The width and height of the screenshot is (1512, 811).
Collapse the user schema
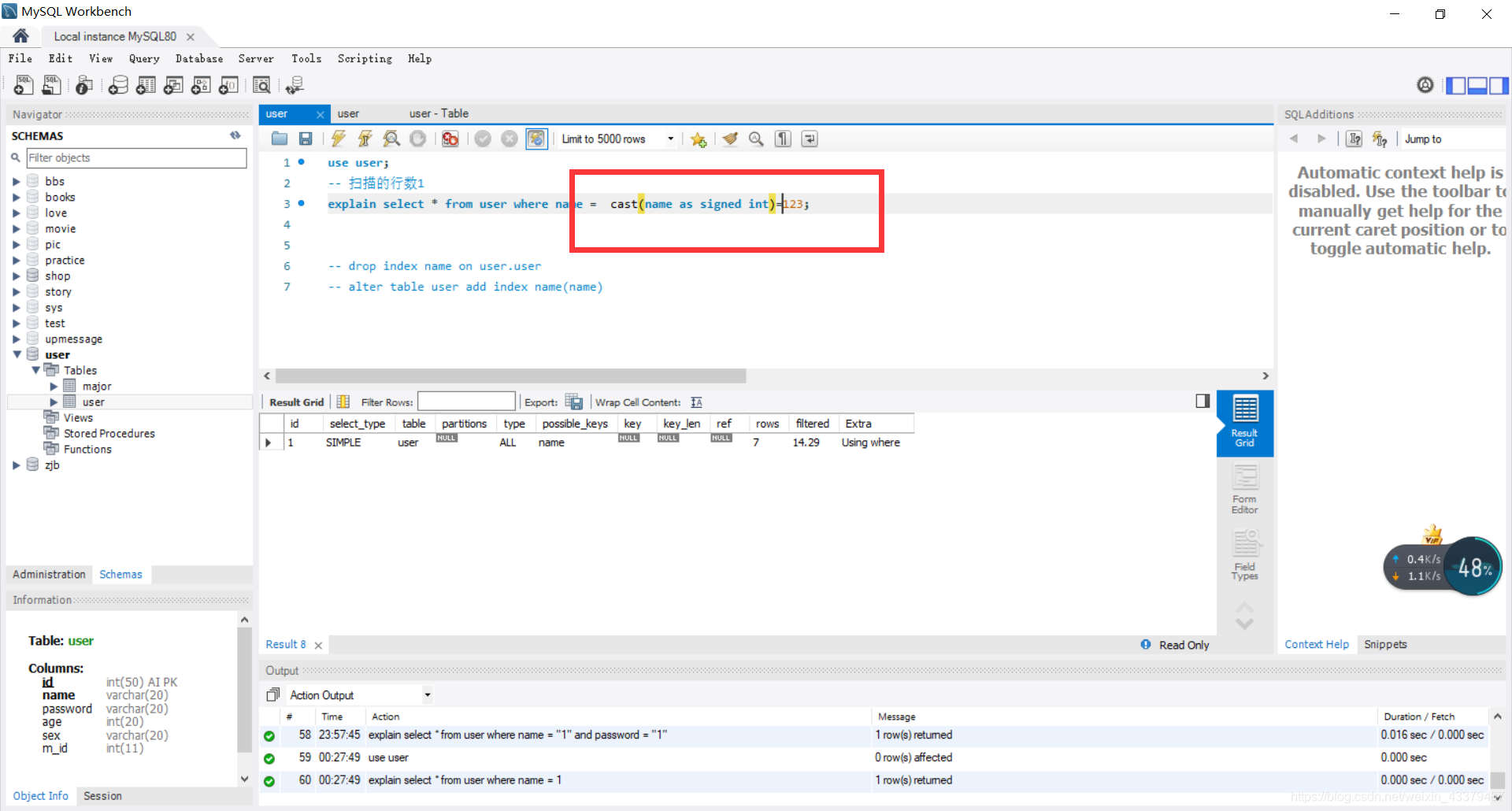[17, 354]
